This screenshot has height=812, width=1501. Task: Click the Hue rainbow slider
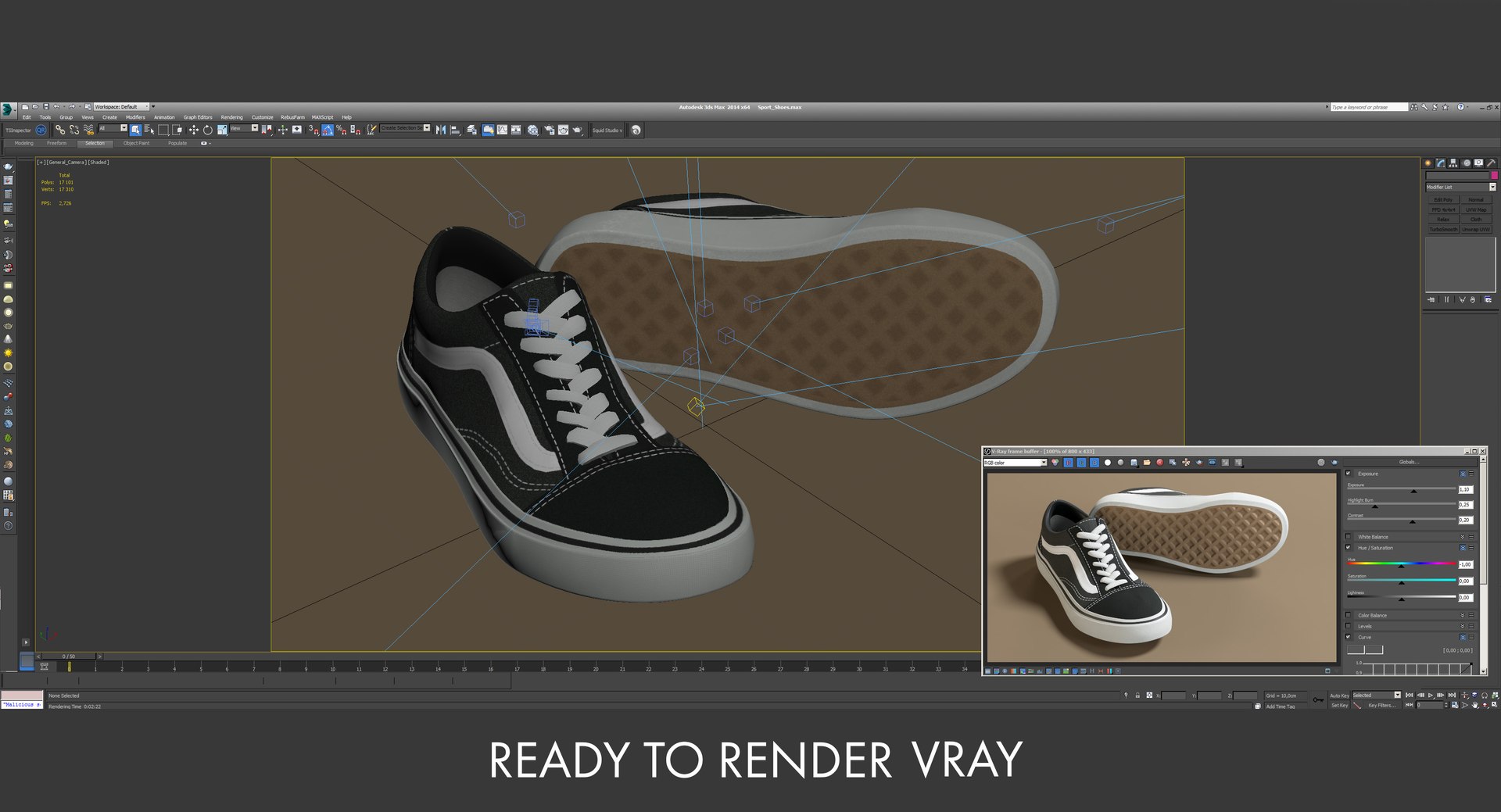[1401, 563]
